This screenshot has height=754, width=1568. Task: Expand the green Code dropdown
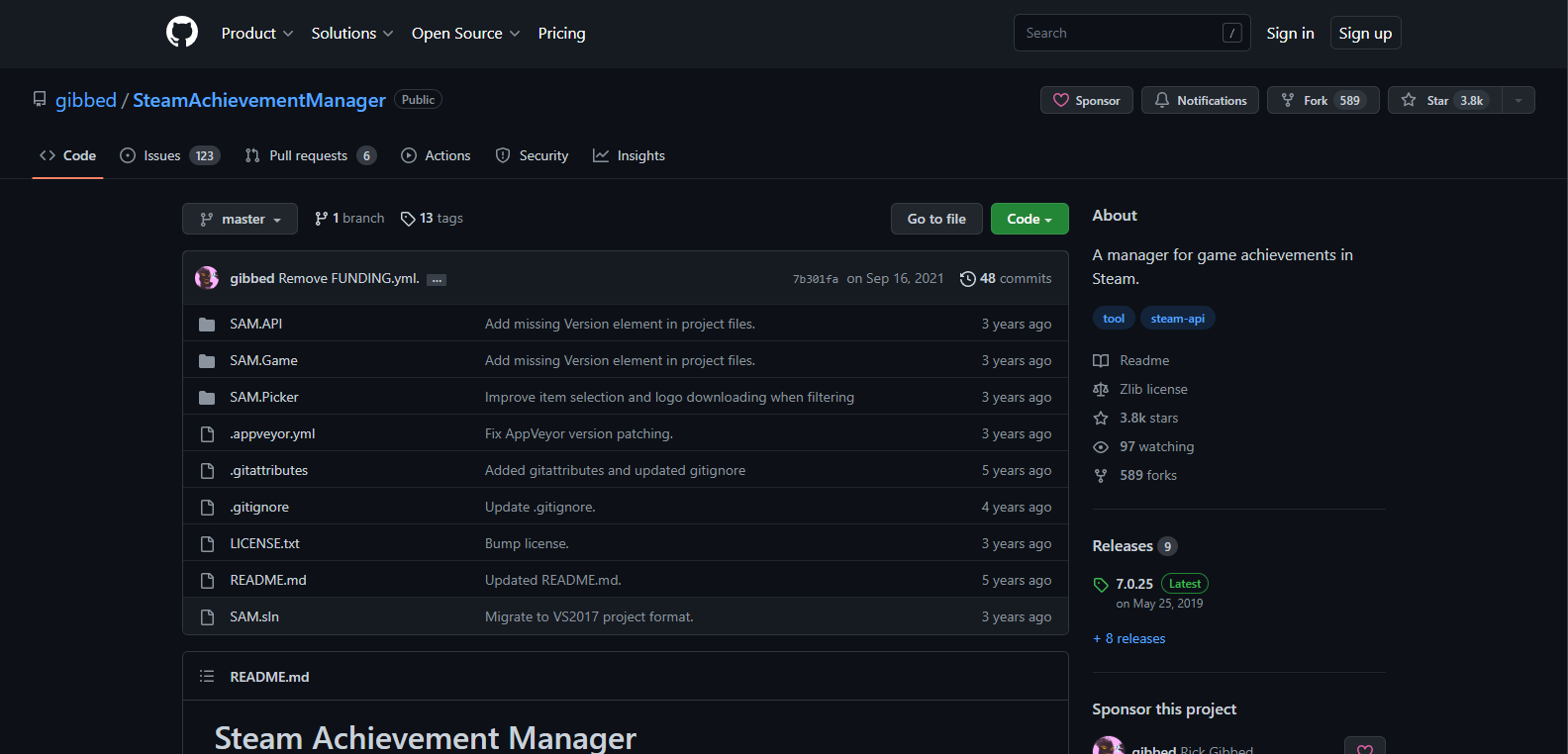[x=1029, y=219]
